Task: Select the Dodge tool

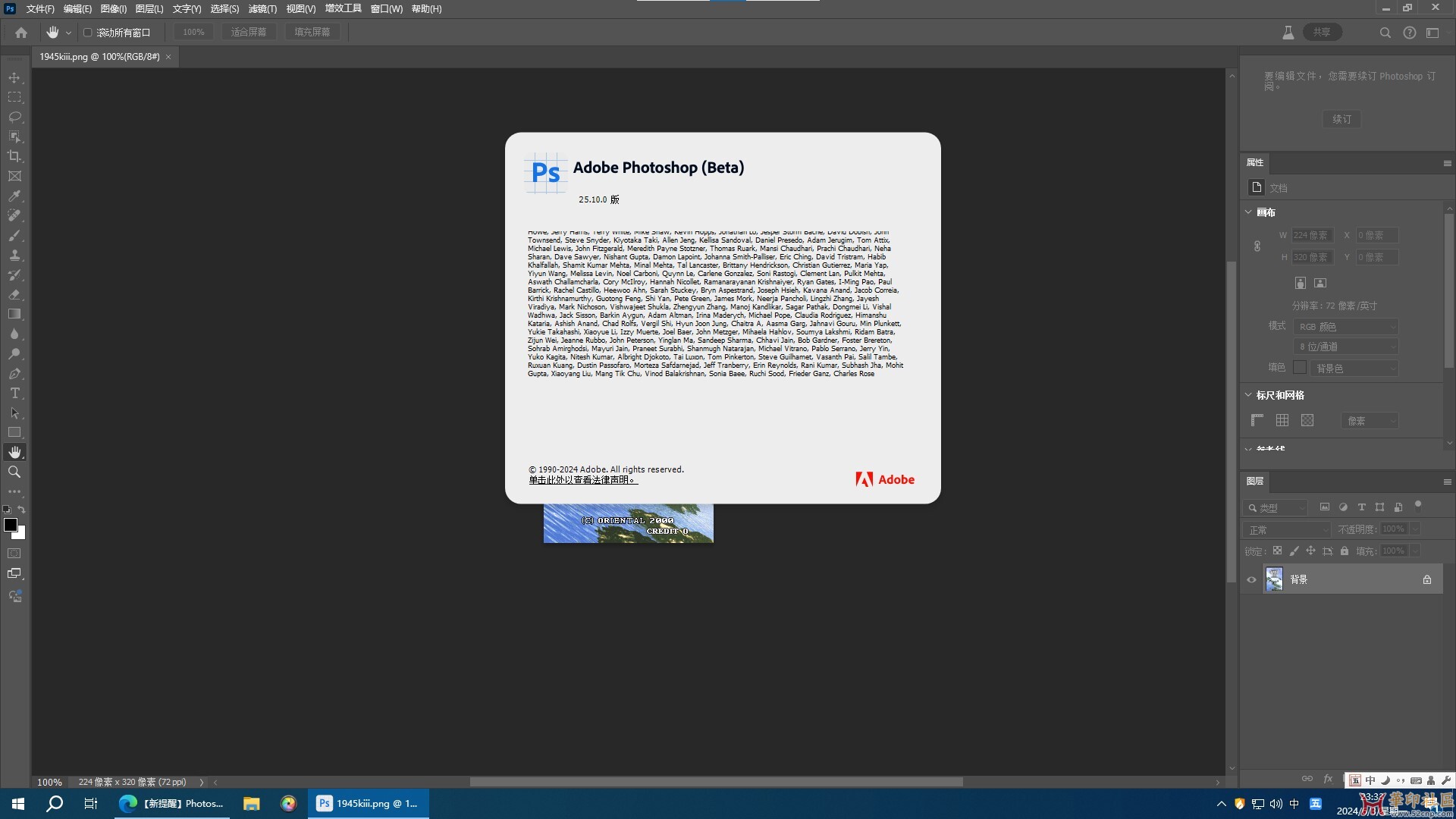Action: [14, 354]
